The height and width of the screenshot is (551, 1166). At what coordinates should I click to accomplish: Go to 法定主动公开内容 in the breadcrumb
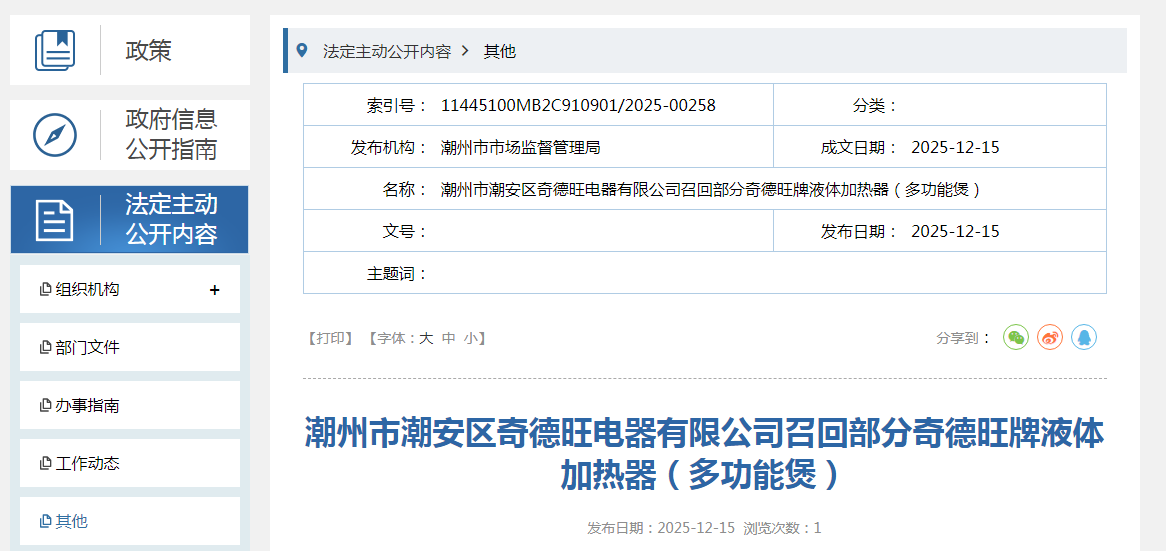point(387,51)
